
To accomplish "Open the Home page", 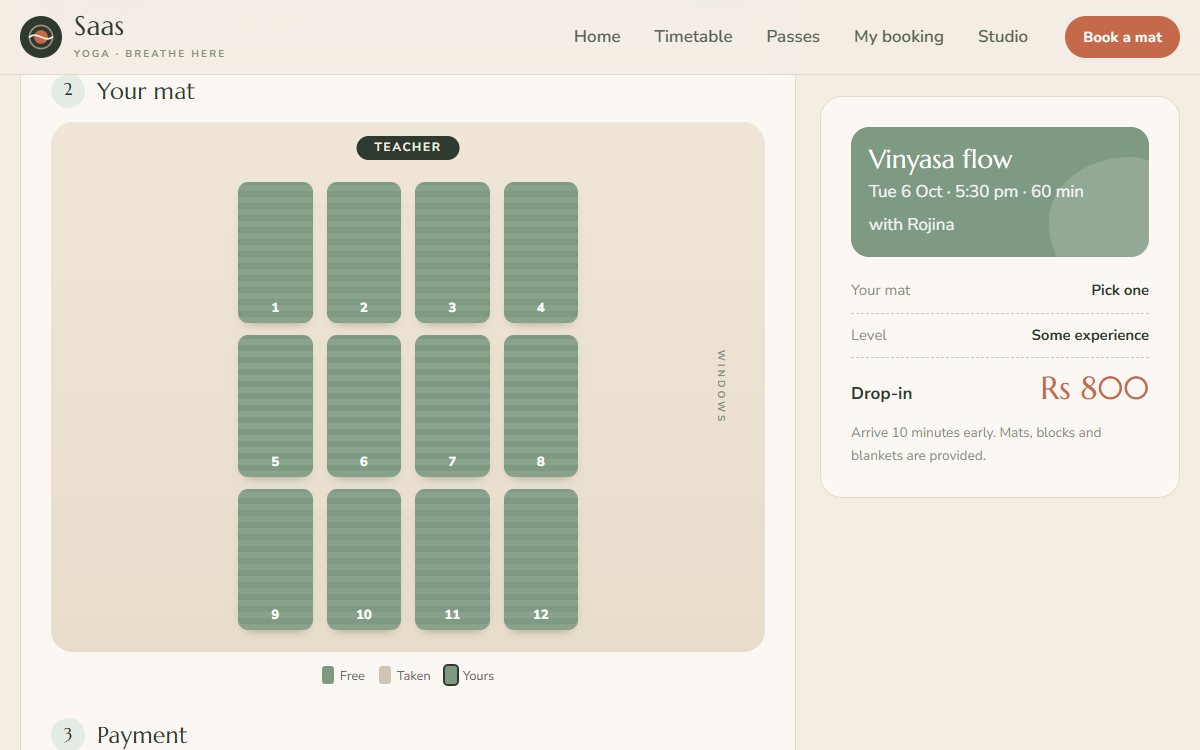I will coord(597,37).
